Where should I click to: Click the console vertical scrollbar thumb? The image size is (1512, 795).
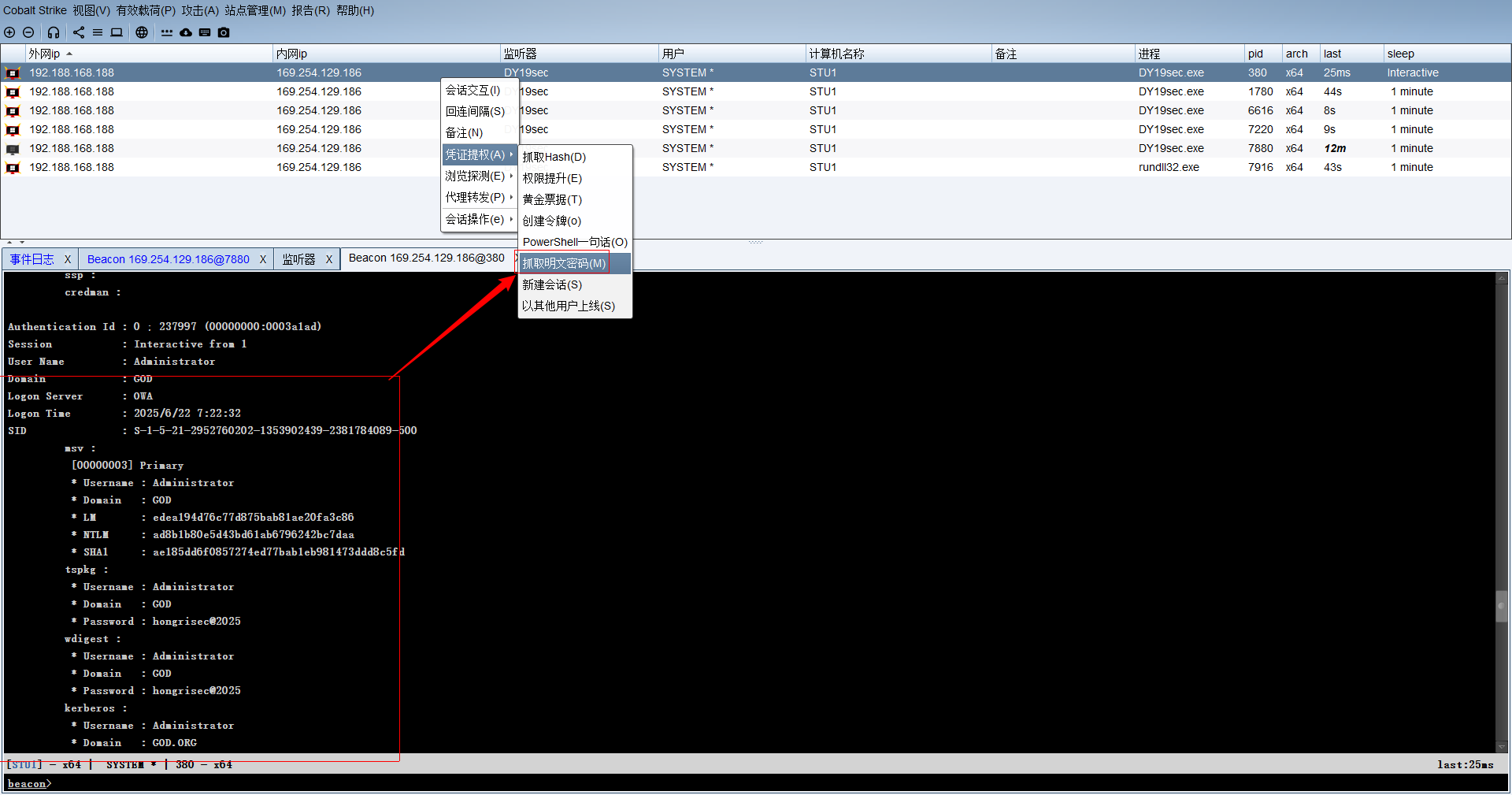pyautogui.click(x=1502, y=607)
